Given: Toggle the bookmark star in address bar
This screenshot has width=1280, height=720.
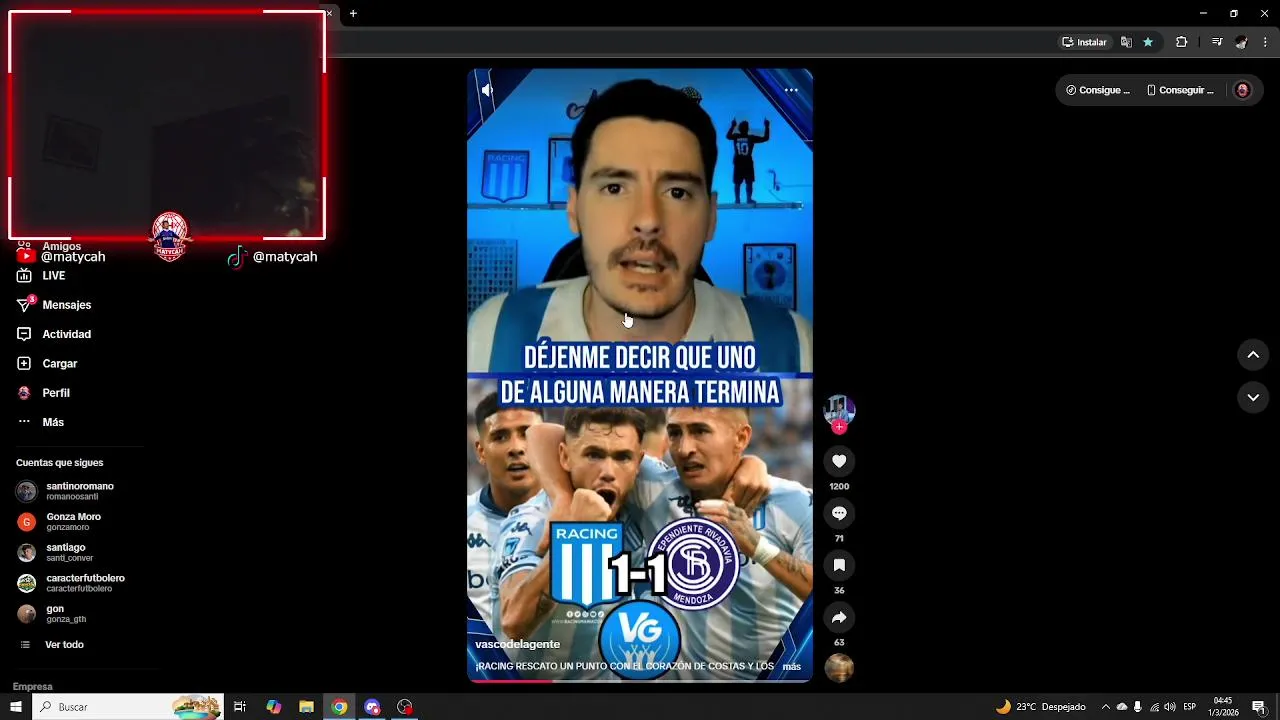Looking at the screenshot, I should tap(1148, 42).
